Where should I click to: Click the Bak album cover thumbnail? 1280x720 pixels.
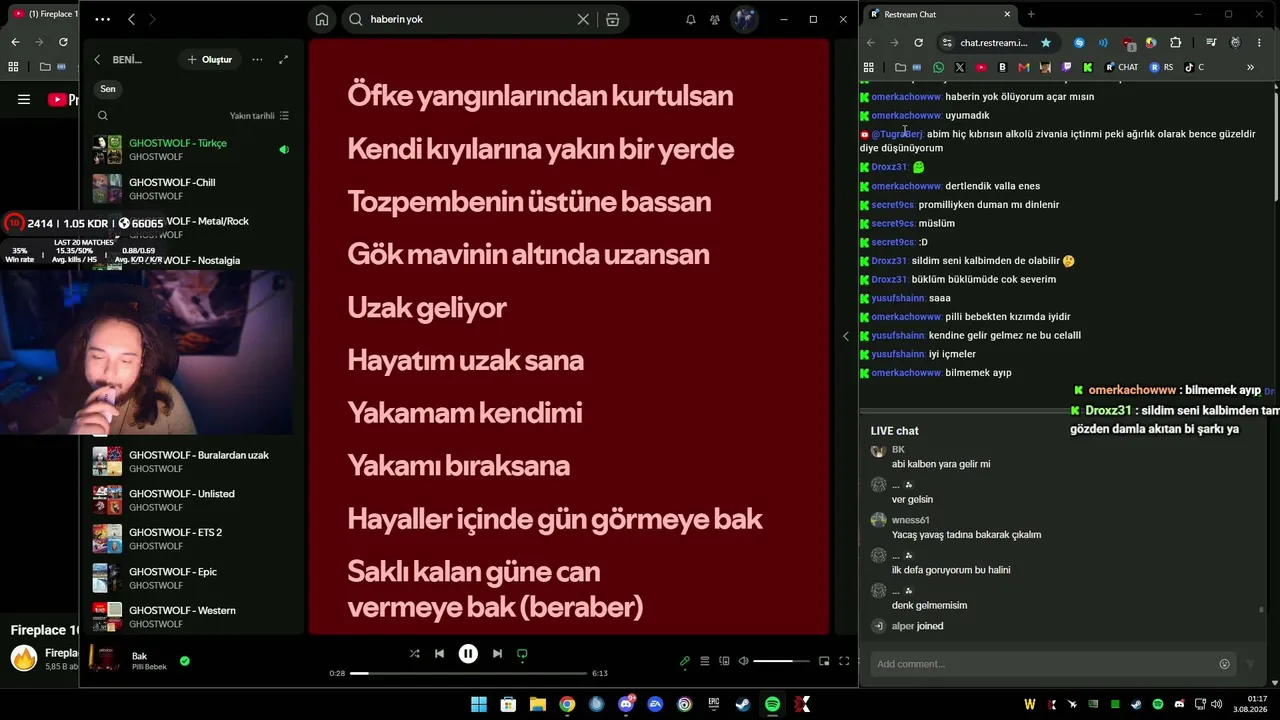[105, 658]
